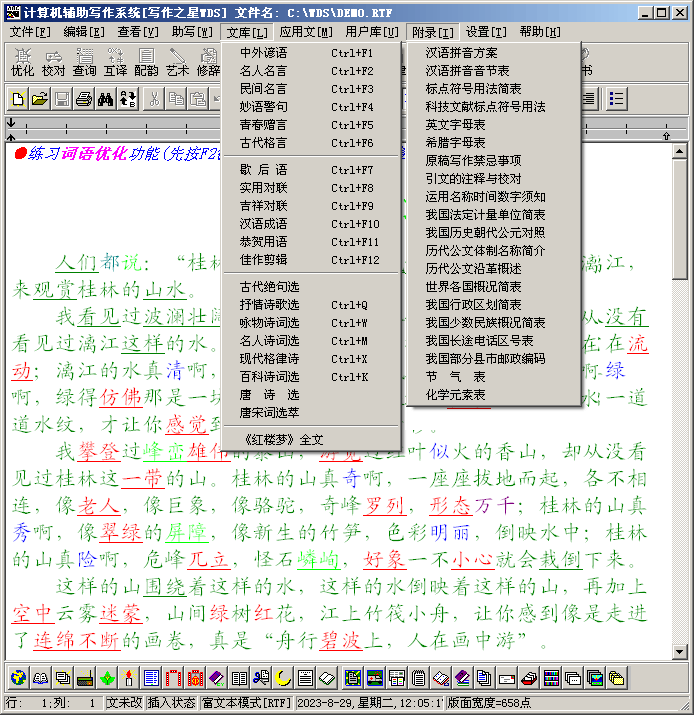Viewport: 694px width, 715px height.
Task: Click the 优化 (optimize) toolbar icon
Action: click(x=22, y=62)
